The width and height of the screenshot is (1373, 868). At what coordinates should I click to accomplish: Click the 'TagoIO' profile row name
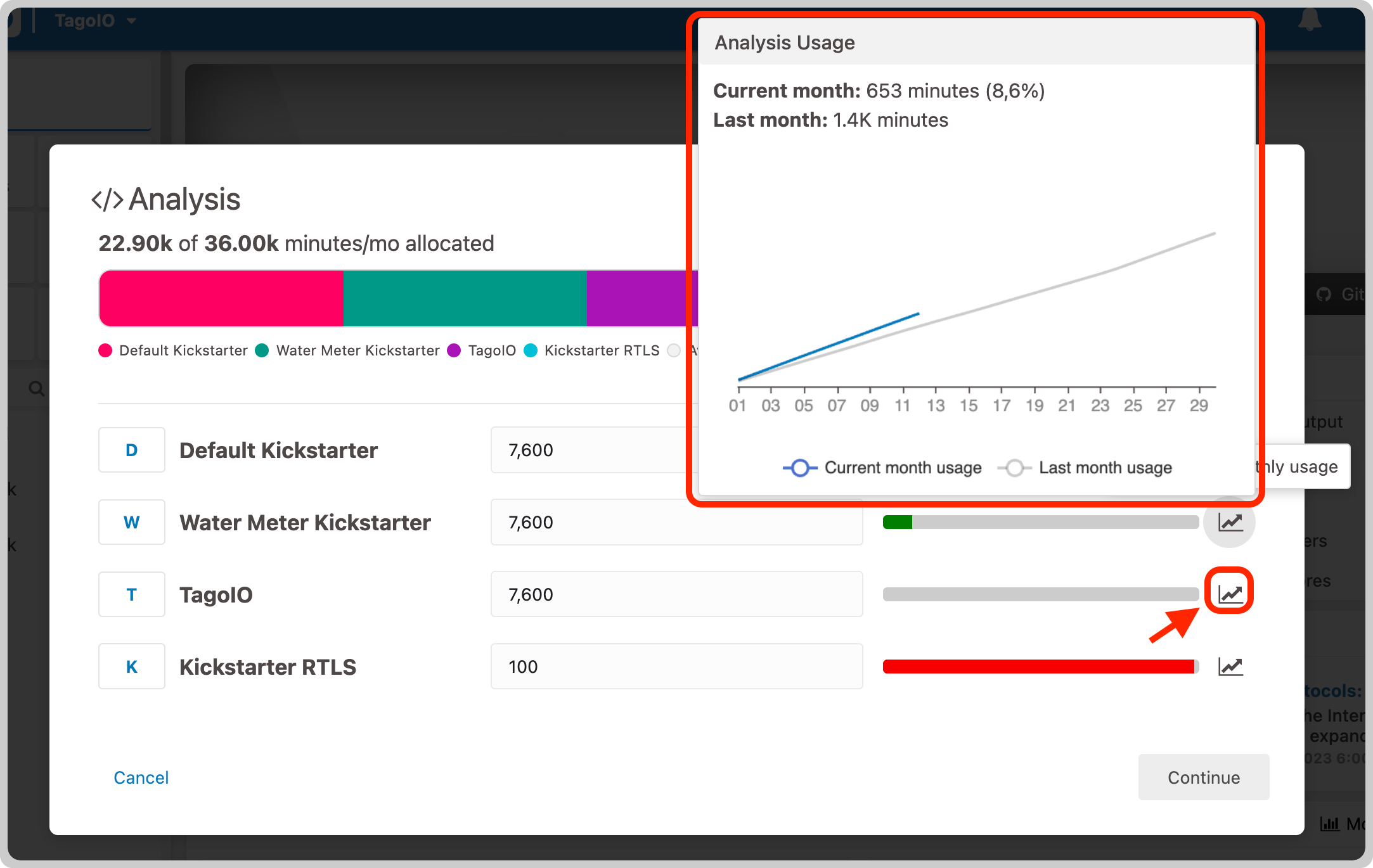[216, 595]
